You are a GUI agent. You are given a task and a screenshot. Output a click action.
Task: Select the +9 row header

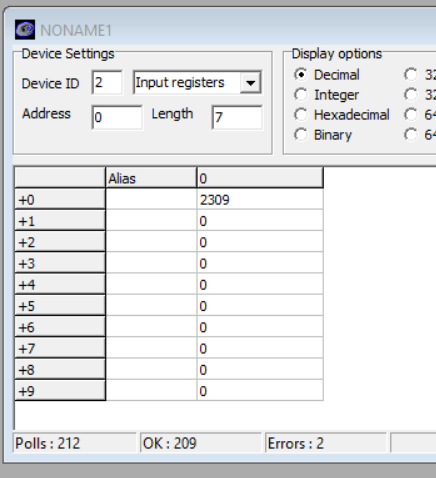point(60,391)
